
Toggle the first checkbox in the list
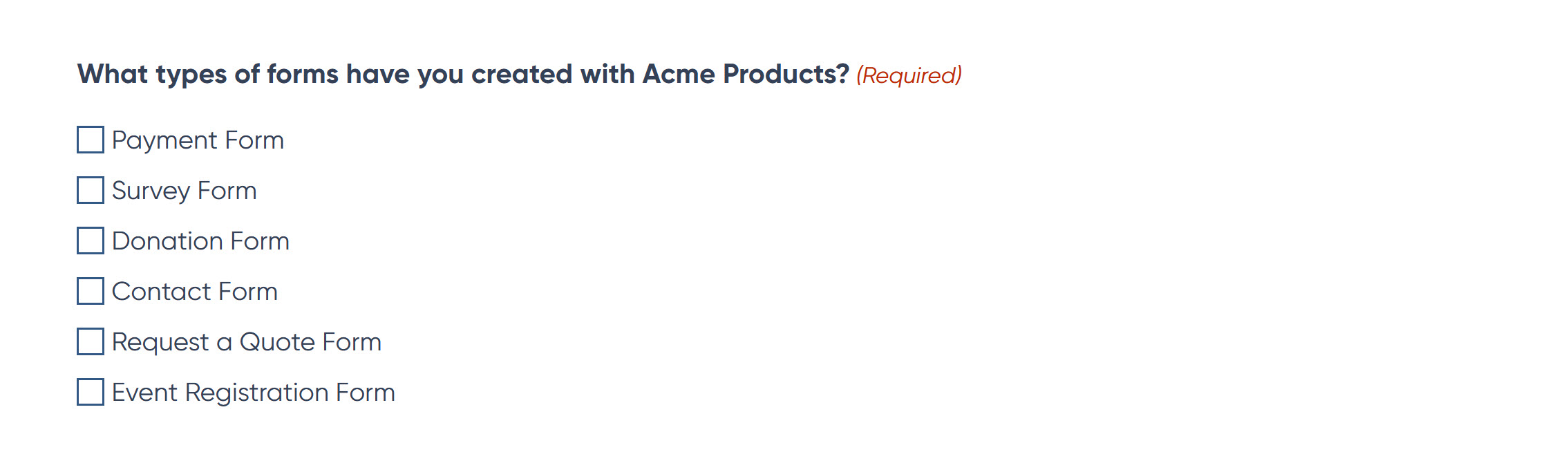click(91, 140)
